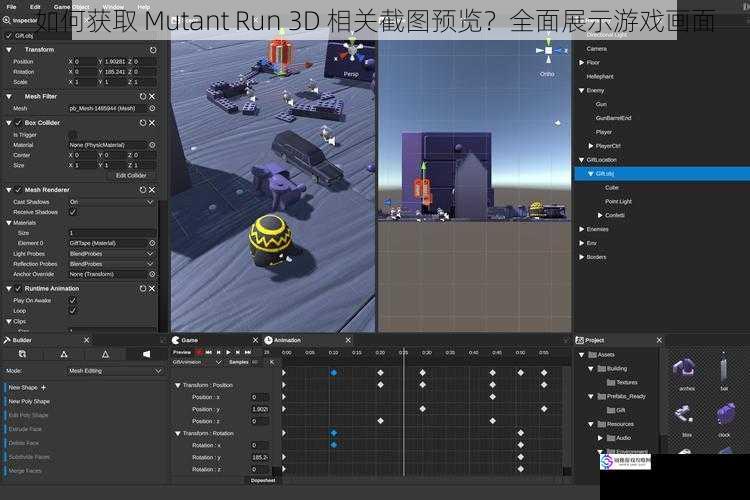This screenshot has height=500, width=750.
Task: Step to next frame in animation controls
Action: coord(238,352)
